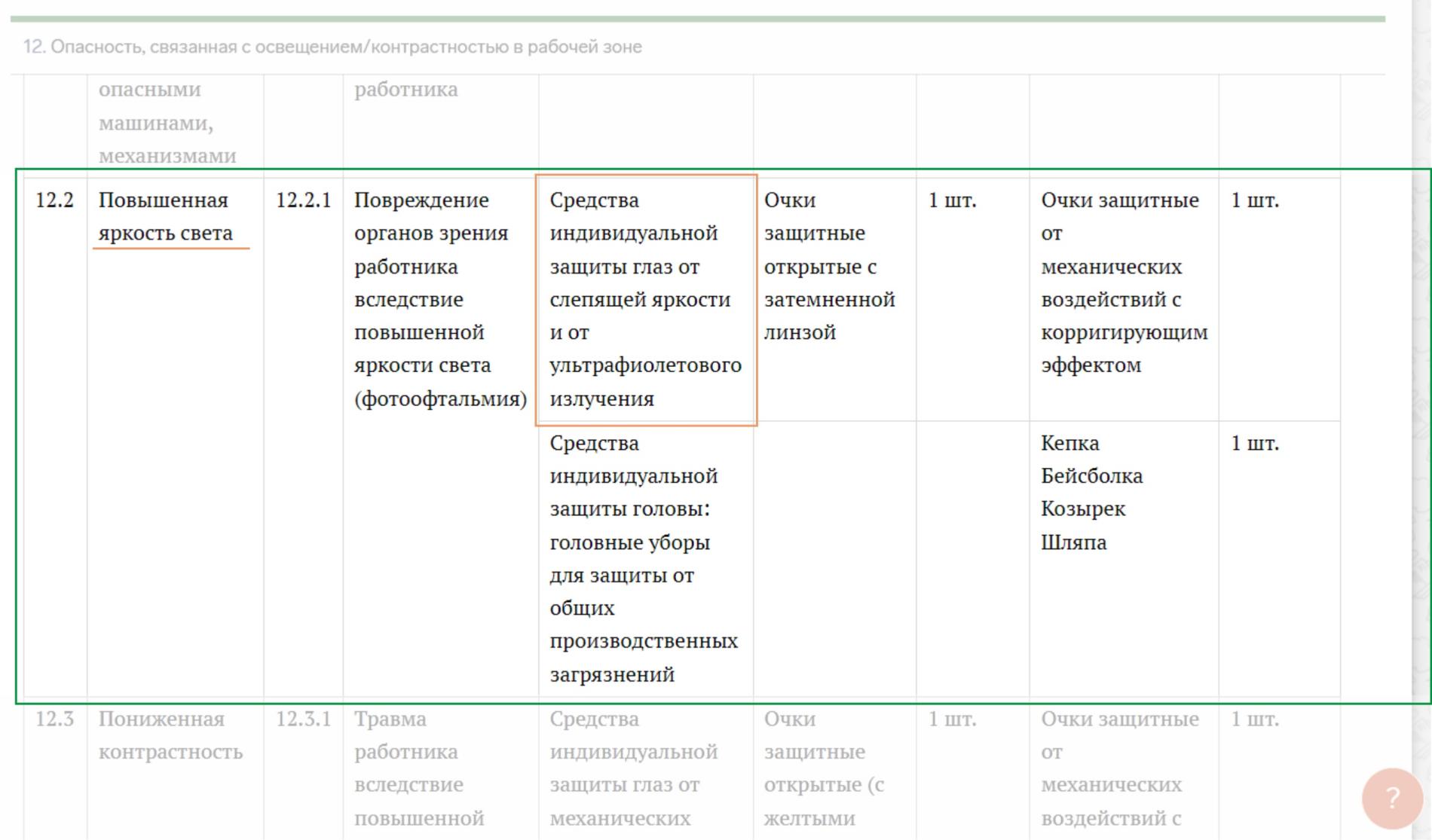The height and width of the screenshot is (840, 1432).
Task: Click 'Очки защитные' cell in row 12.2
Action: (1124, 300)
